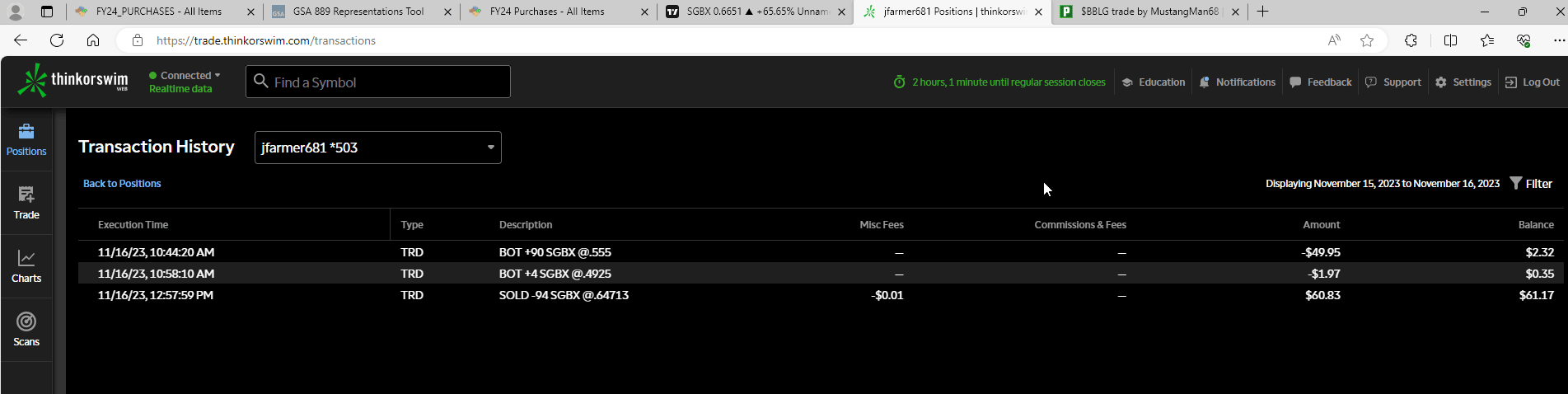1568x394 pixels.
Task: Open Browser essentials heart icon
Action: pos(1524,40)
